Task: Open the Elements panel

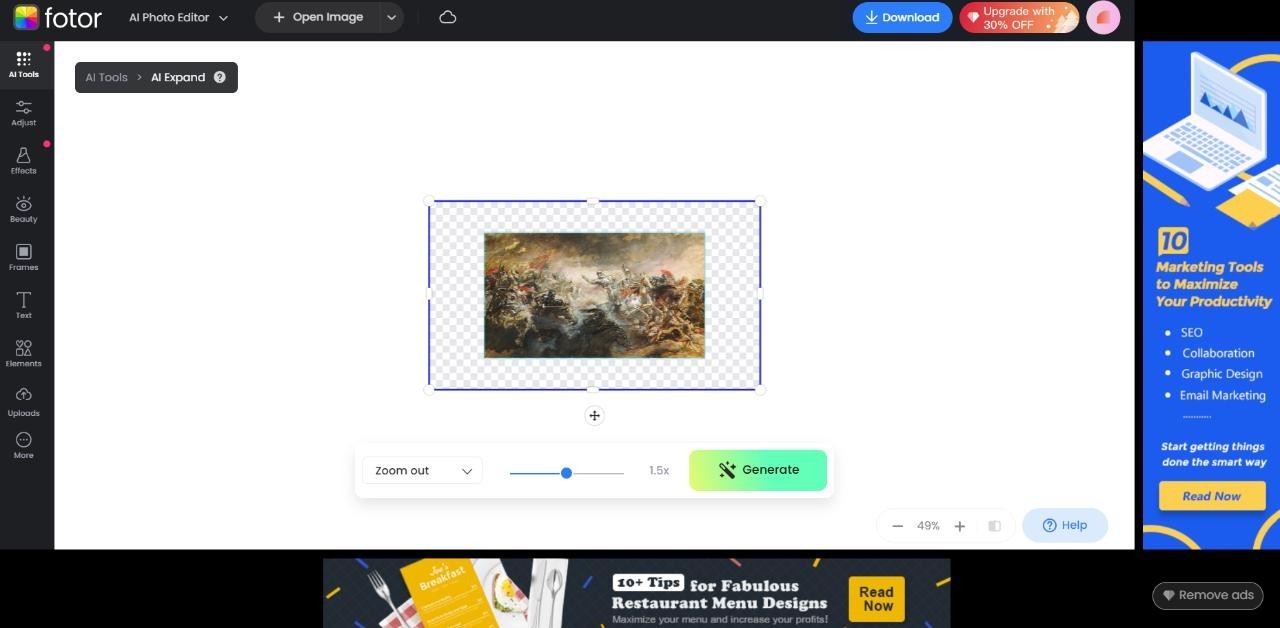Action: (x=24, y=353)
